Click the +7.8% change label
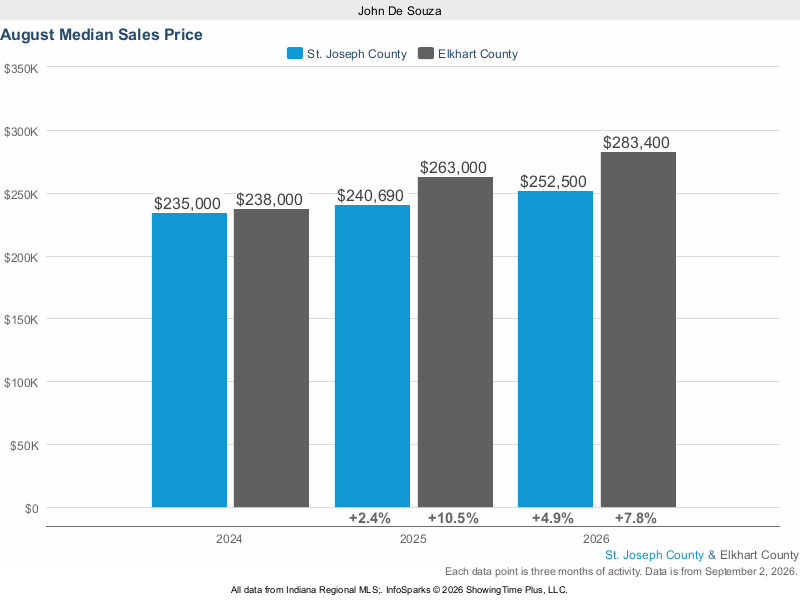The height and width of the screenshot is (600, 800). point(636,518)
